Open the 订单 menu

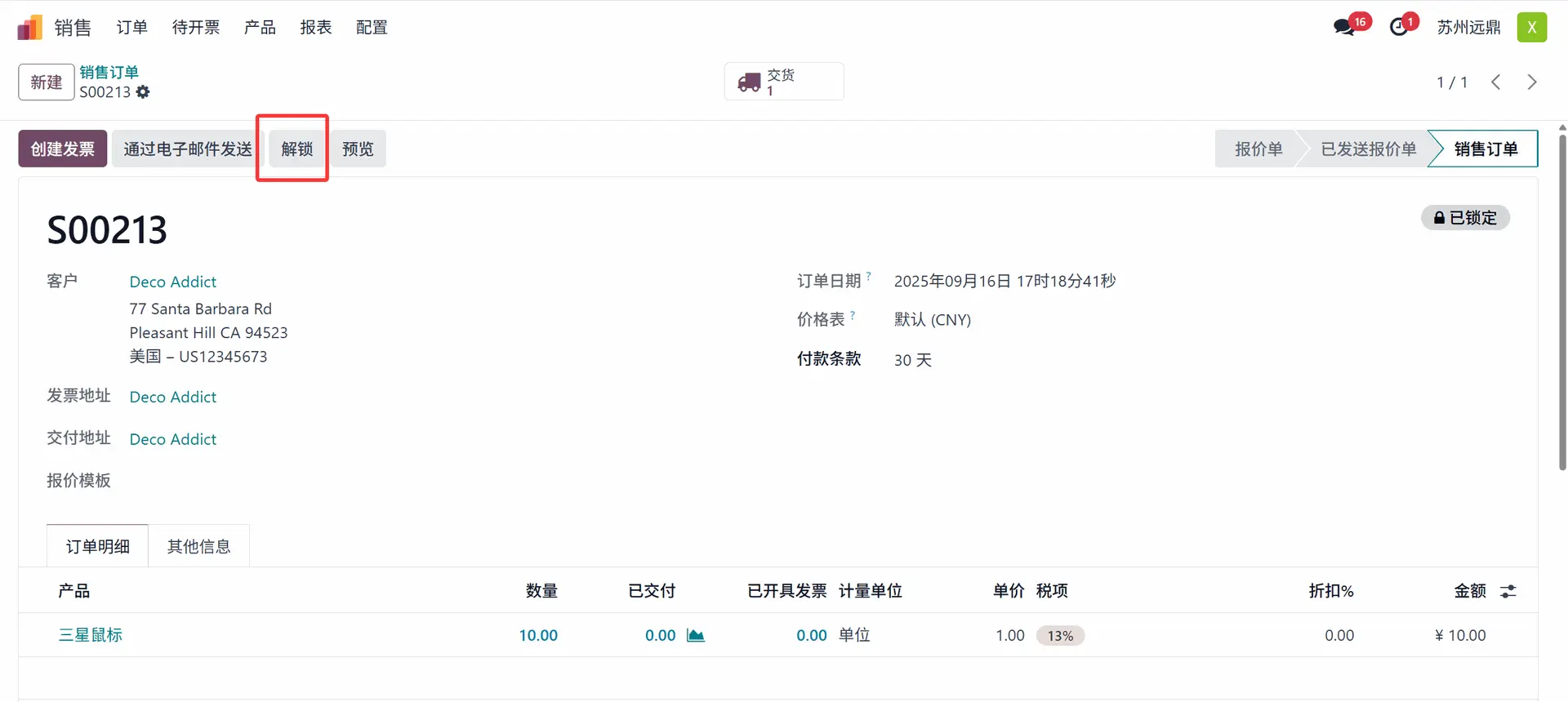pos(131,28)
